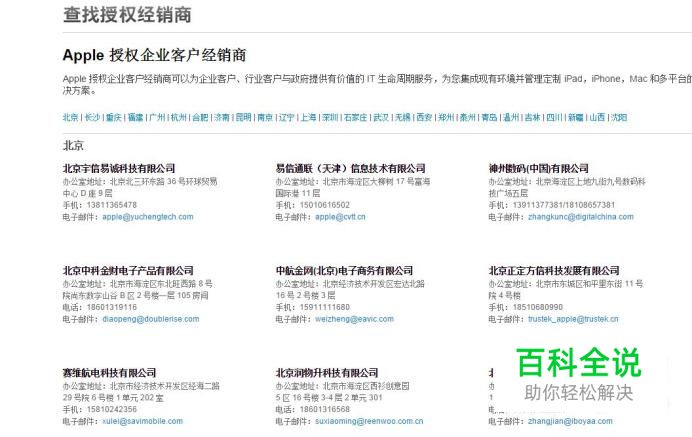Click the 北京宇信易诚科技有限公司 company name
The image size is (692, 437).
point(119,168)
